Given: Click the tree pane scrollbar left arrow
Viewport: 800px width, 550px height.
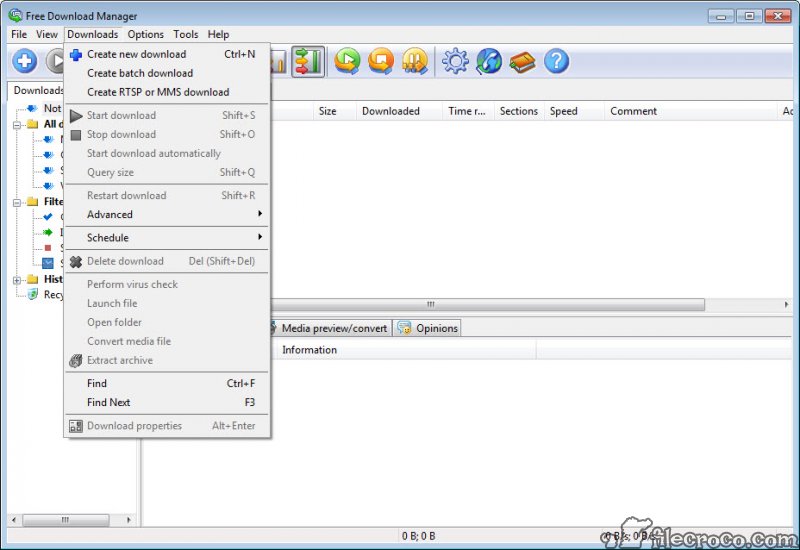Looking at the screenshot, I should (x=14, y=520).
